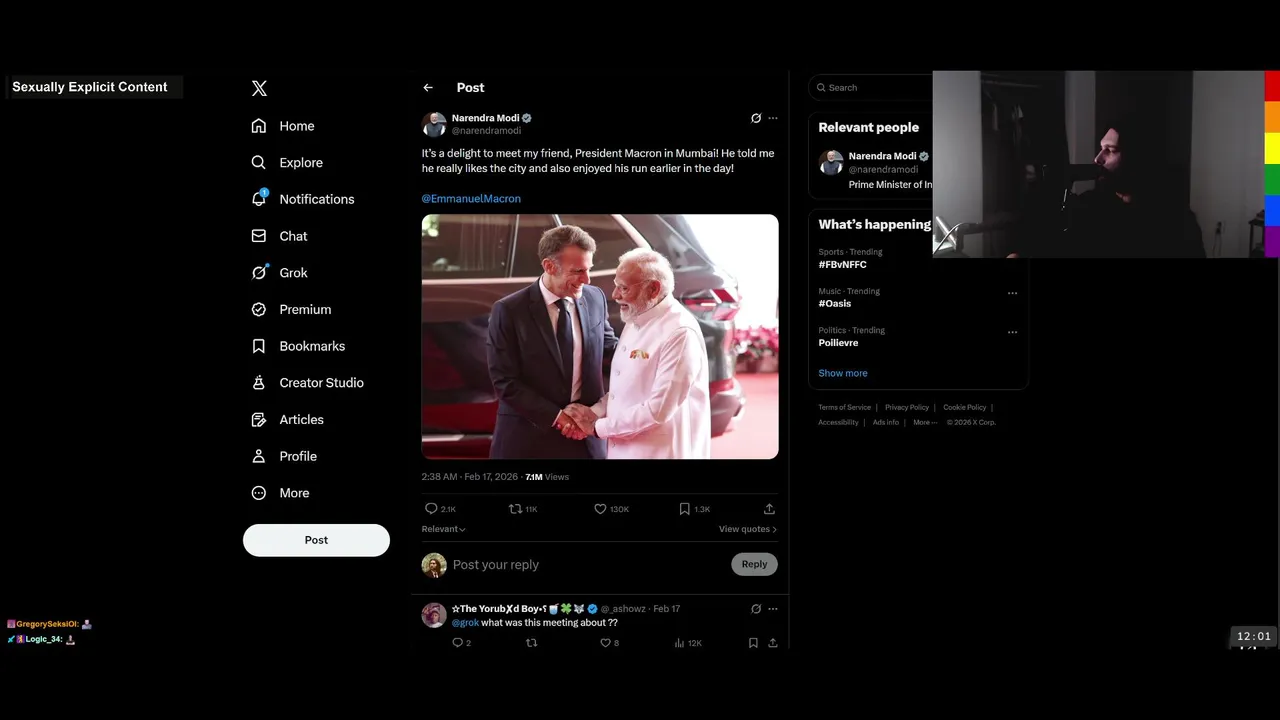Viewport: 1280px width, 720px height.
Task: Repost the _ashowz reply
Action: click(532, 643)
